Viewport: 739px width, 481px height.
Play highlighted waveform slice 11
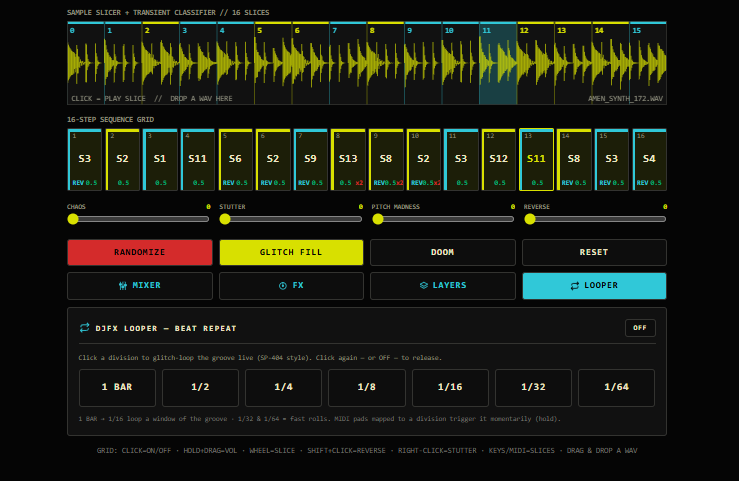pos(498,63)
